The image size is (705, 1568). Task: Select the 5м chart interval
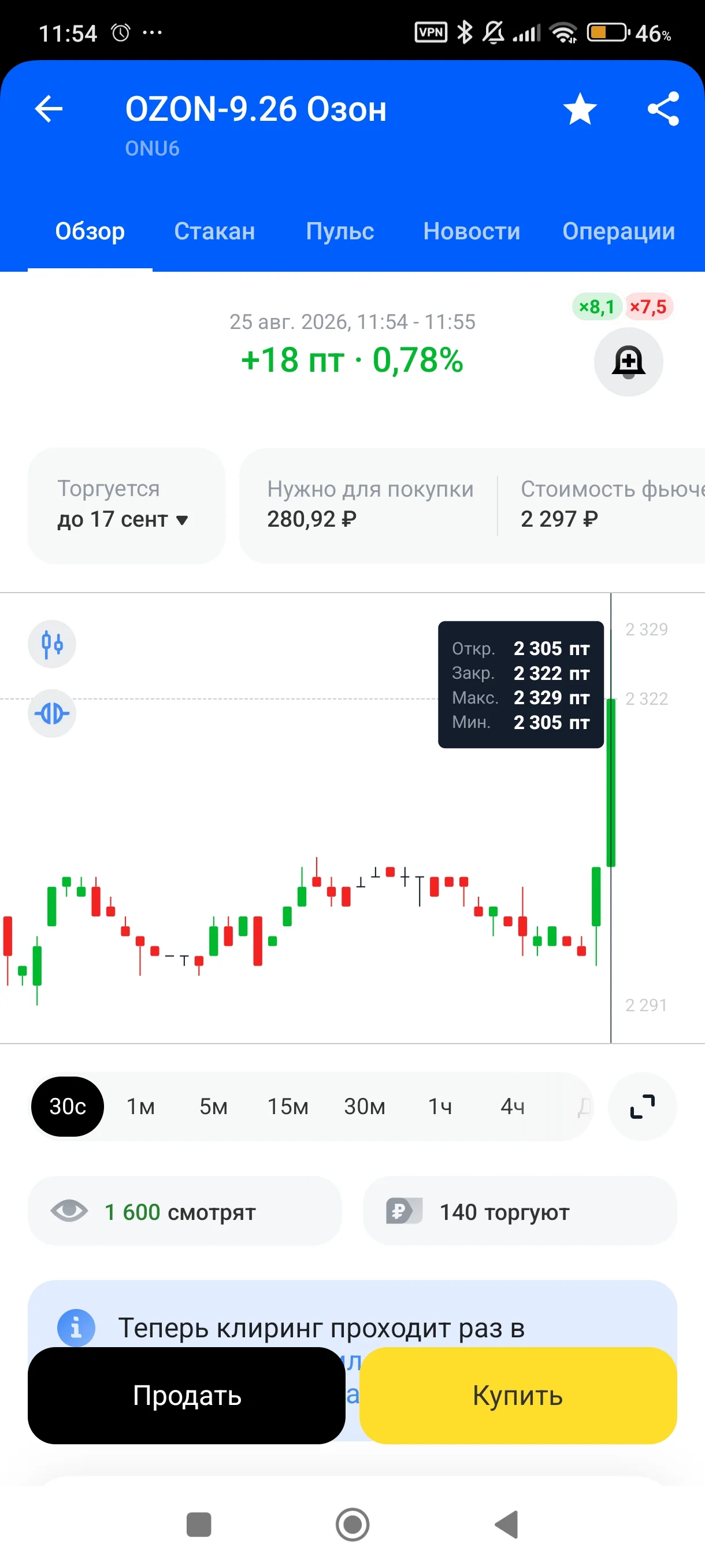coord(213,1106)
